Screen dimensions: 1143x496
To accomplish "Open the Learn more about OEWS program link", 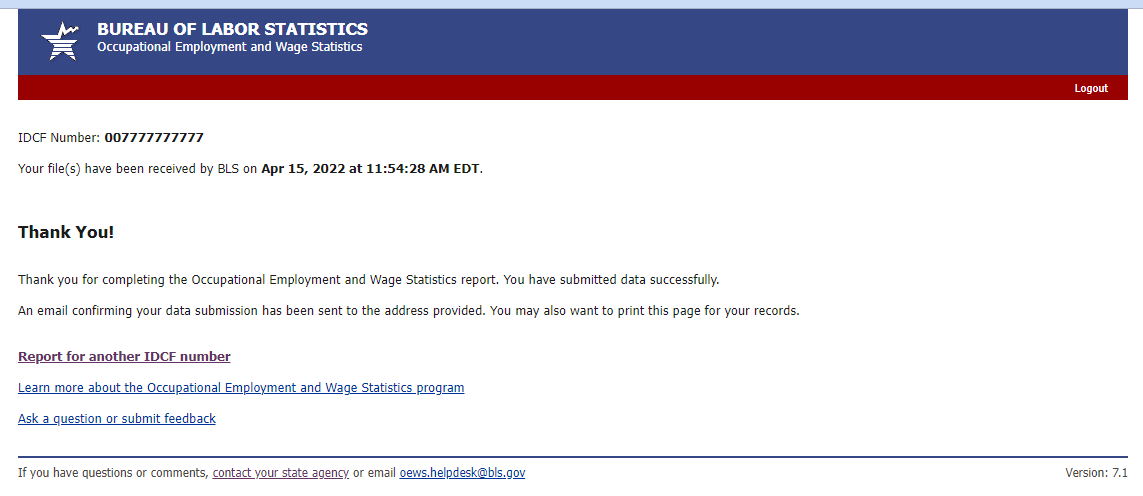I will coord(241,388).
